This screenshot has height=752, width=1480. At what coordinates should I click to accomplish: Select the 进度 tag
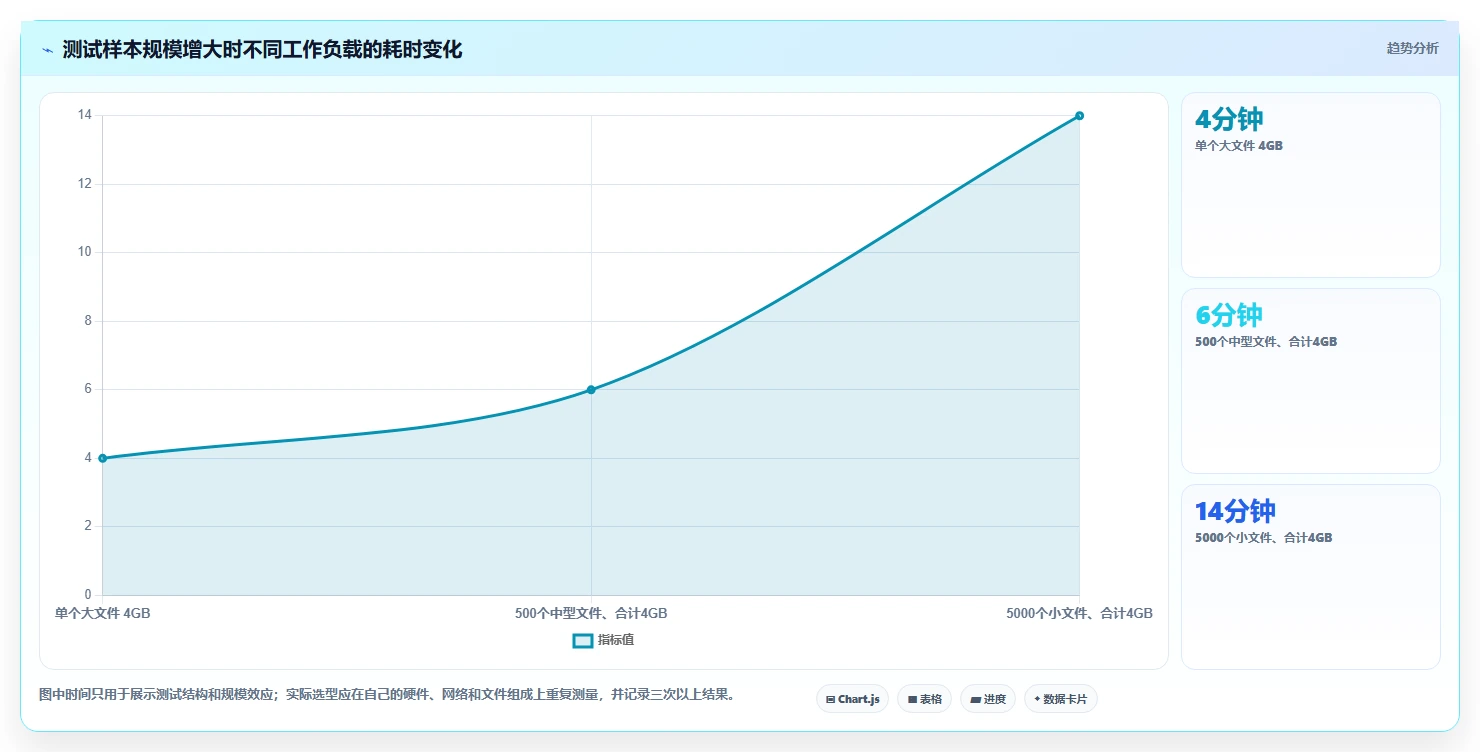(987, 699)
